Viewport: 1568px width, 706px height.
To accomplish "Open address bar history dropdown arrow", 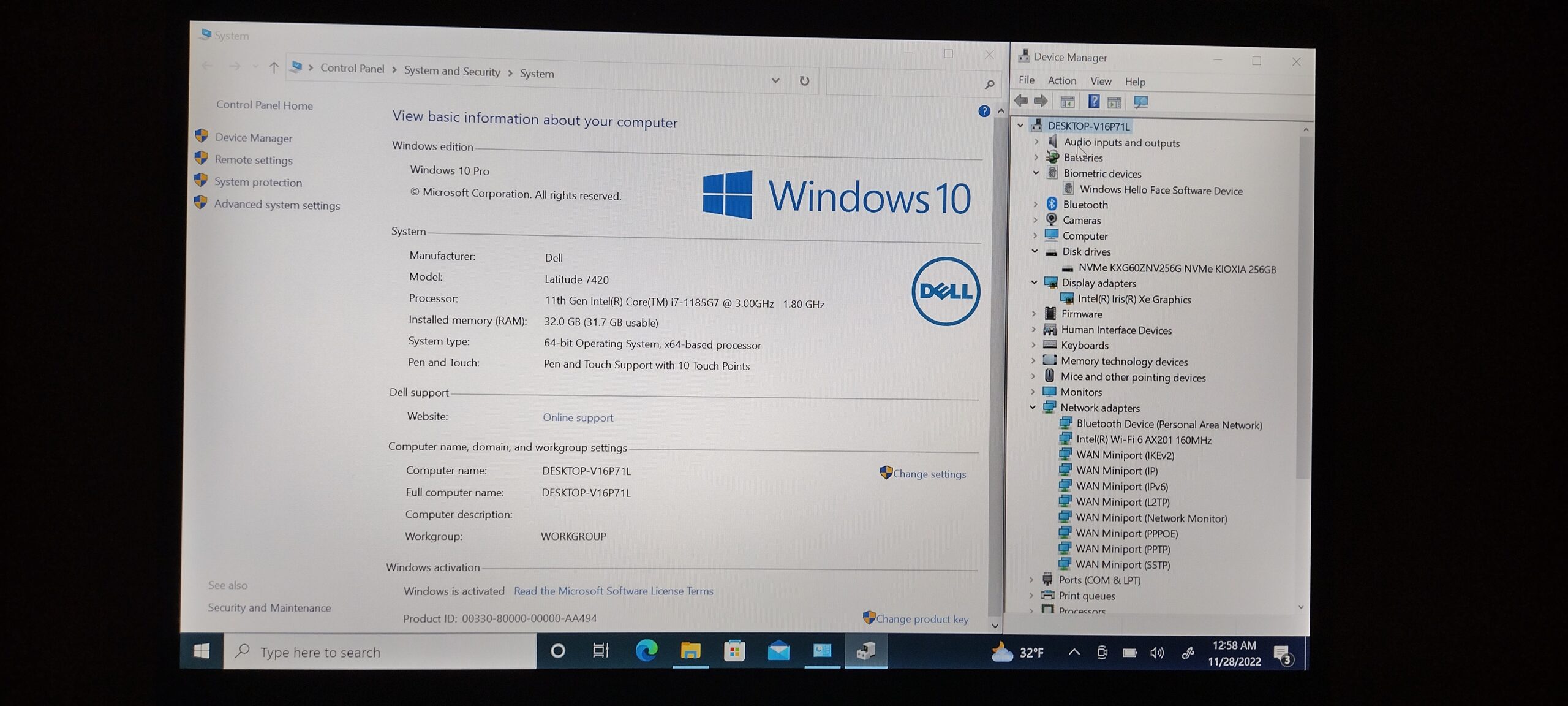I will tap(775, 80).
